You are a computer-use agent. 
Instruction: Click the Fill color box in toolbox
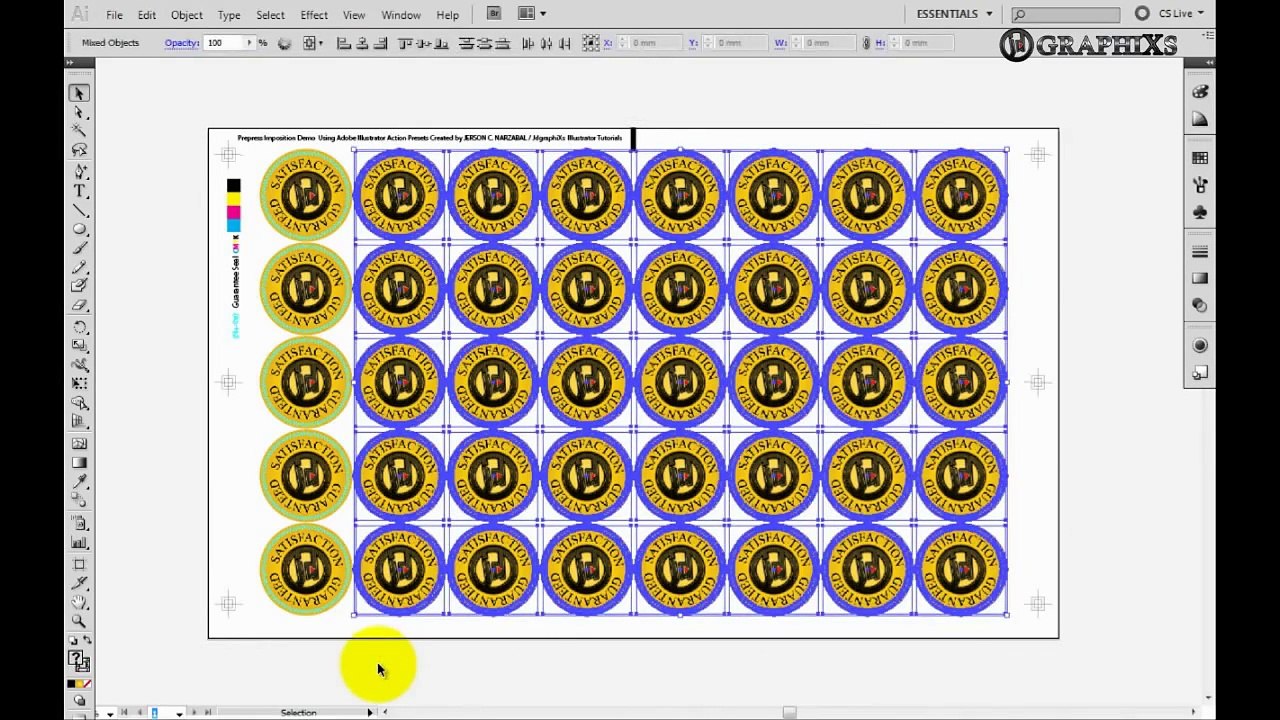pos(75,657)
